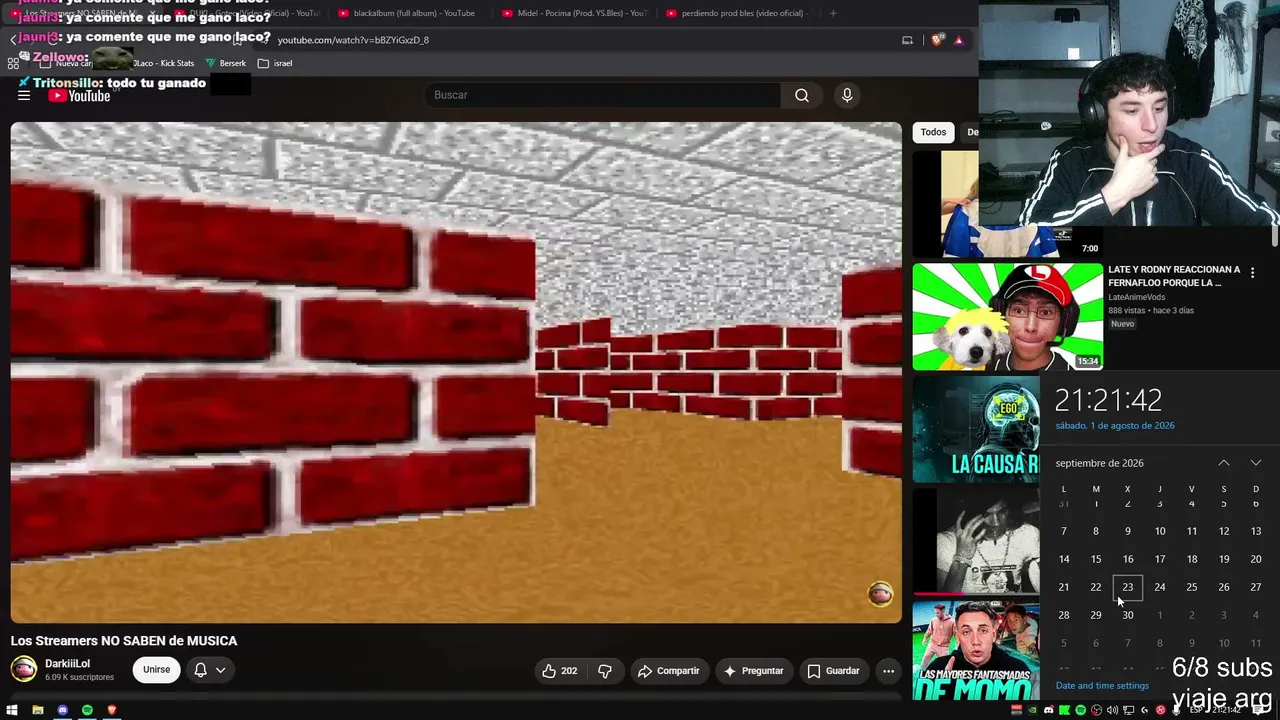Click the address bar URL
Image resolution: width=1280 pixels, height=720 pixels.
click(x=353, y=40)
